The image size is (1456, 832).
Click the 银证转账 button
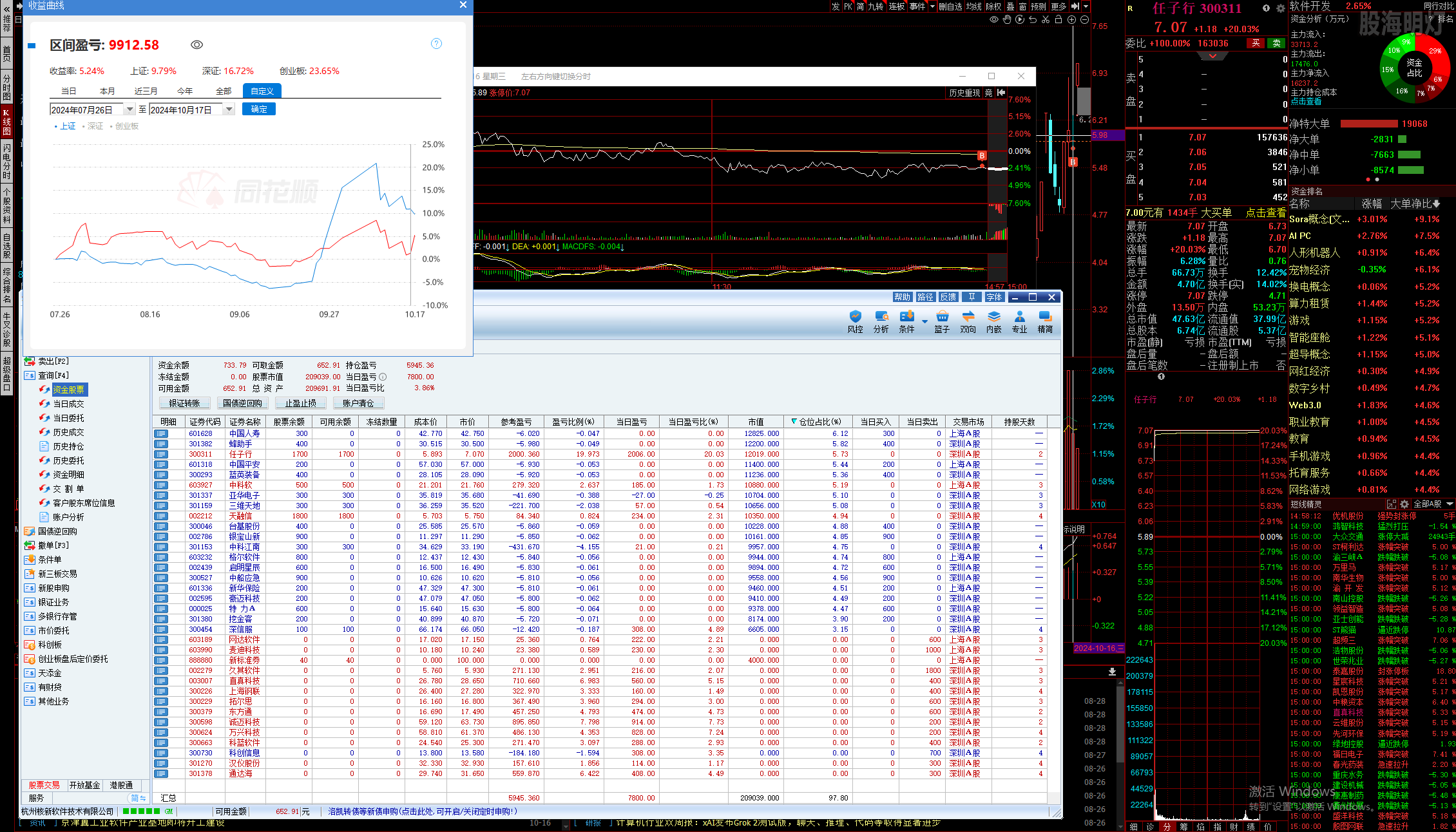click(184, 403)
